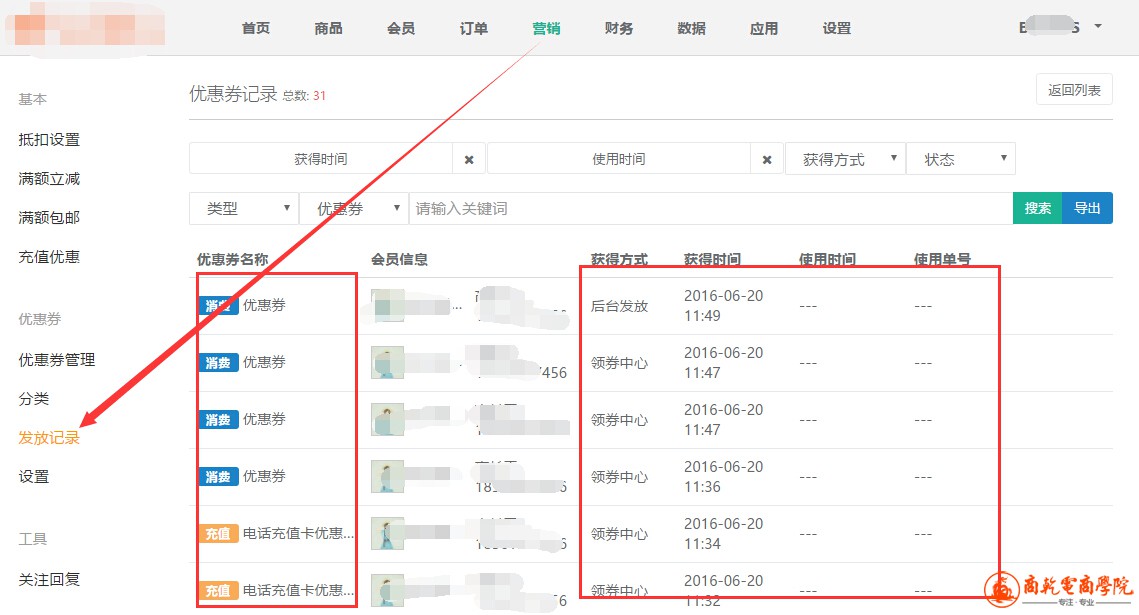The width and height of the screenshot is (1139, 615).
Task: Expand the 优惠券 search-type dropdown
Action: click(x=353, y=208)
